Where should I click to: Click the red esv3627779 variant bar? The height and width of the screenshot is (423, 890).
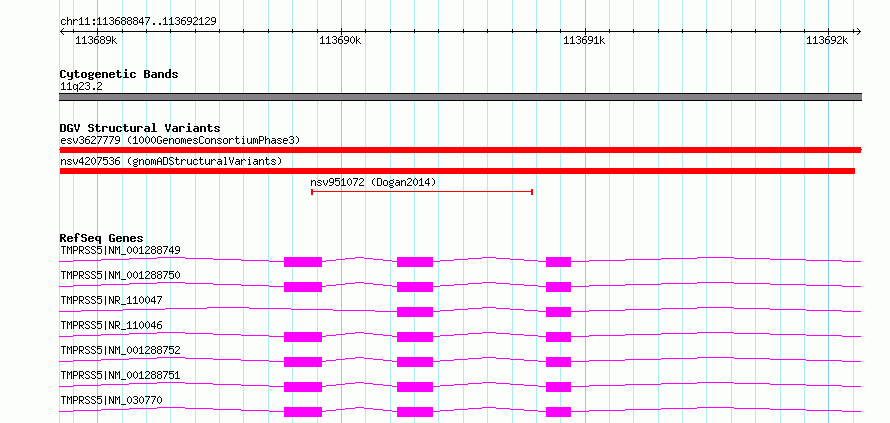pyautogui.click(x=460, y=150)
